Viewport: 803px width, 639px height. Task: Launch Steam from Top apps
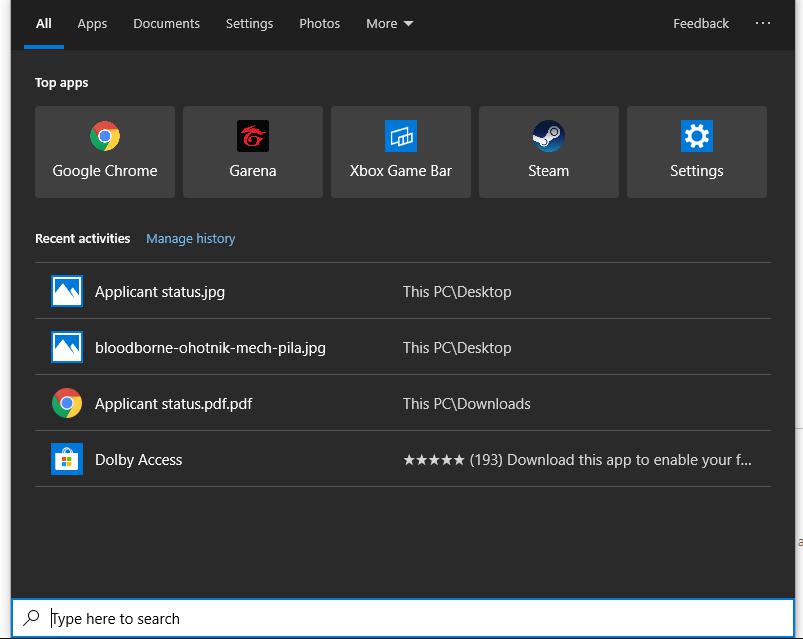[x=548, y=150]
